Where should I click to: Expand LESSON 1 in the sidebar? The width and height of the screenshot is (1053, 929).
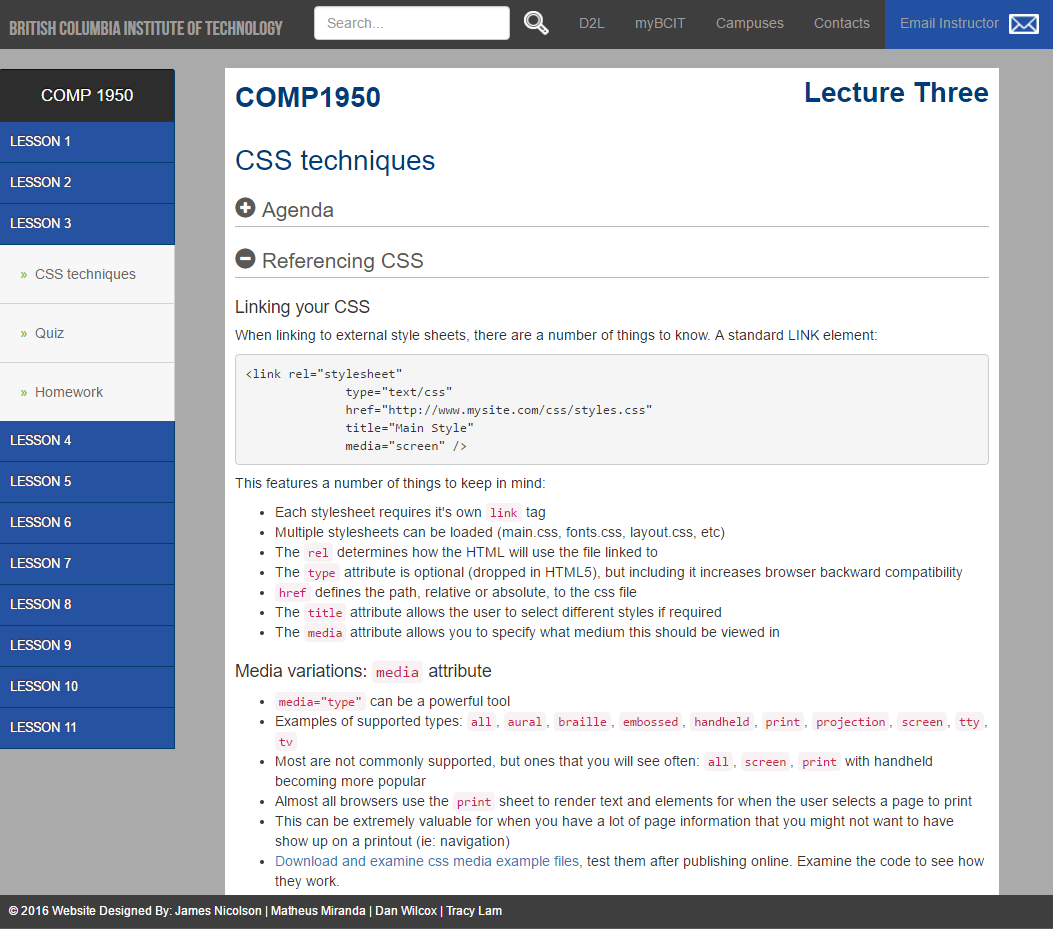coord(87,142)
